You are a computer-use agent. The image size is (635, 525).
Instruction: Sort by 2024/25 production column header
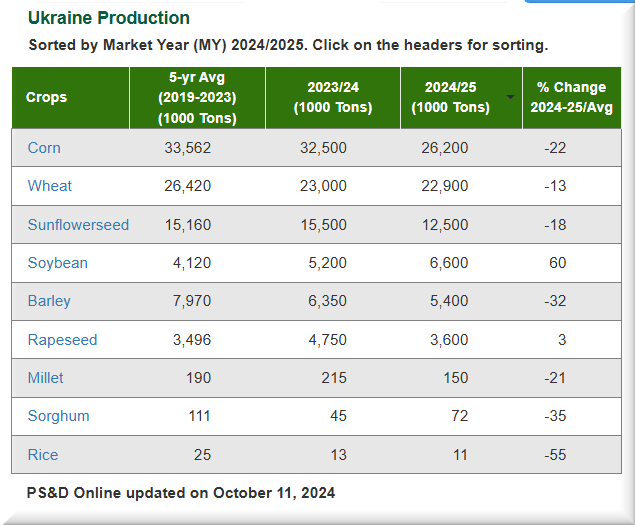pyautogui.click(x=450, y=98)
